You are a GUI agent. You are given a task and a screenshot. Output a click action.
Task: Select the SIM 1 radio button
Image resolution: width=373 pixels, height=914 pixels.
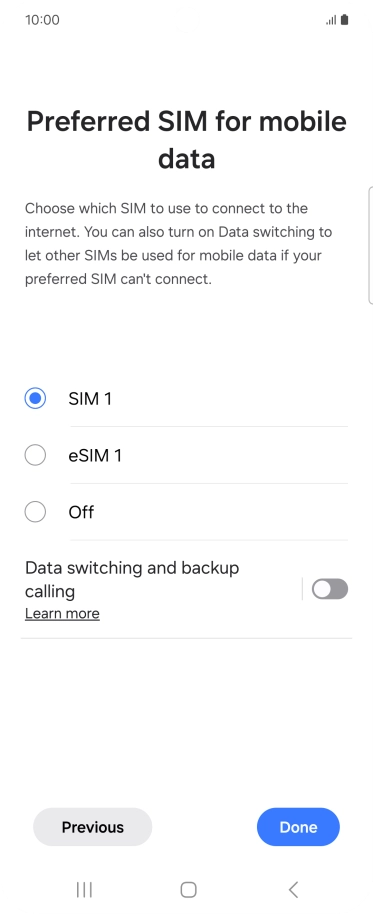coord(35,399)
